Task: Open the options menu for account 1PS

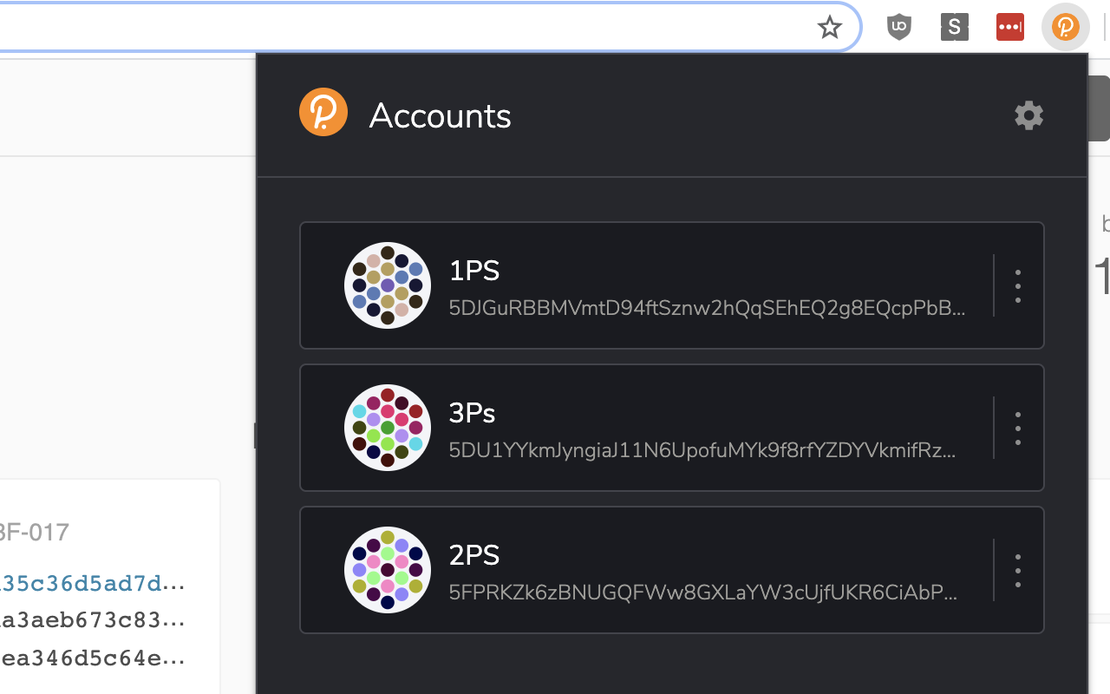Action: [1016, 285]
